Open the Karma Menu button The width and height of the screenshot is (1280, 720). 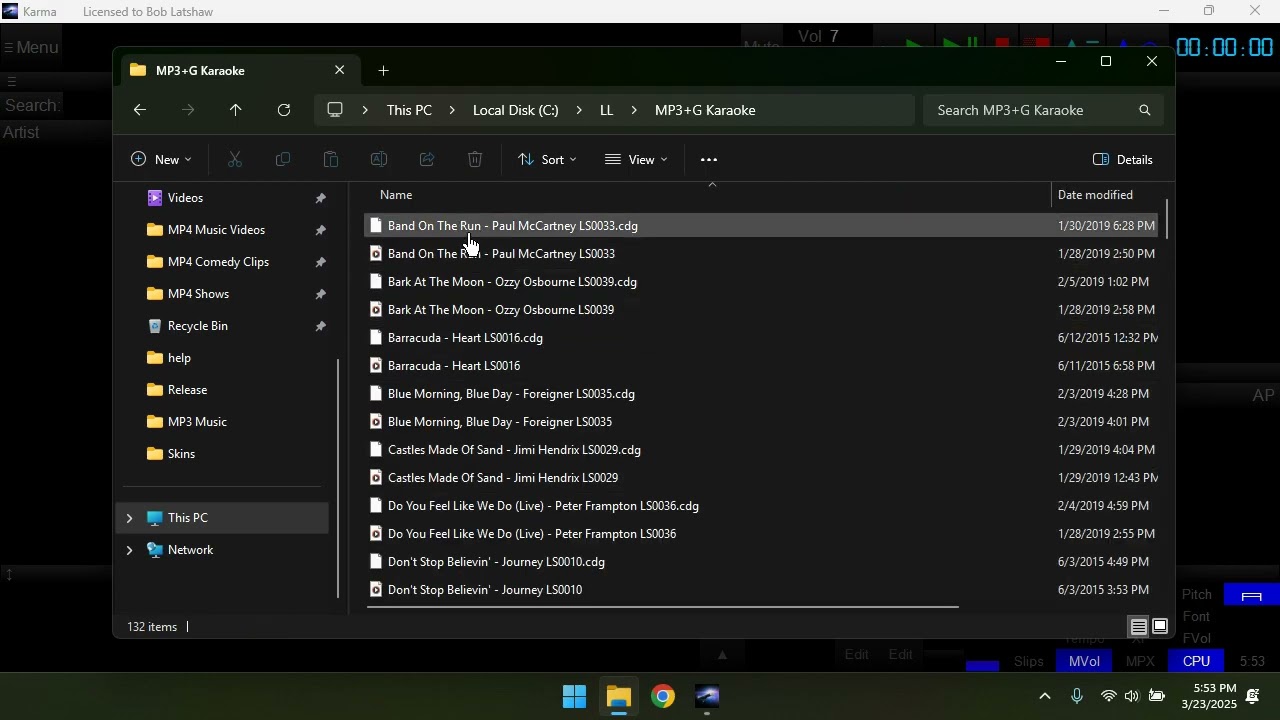(x=30, y=48)
